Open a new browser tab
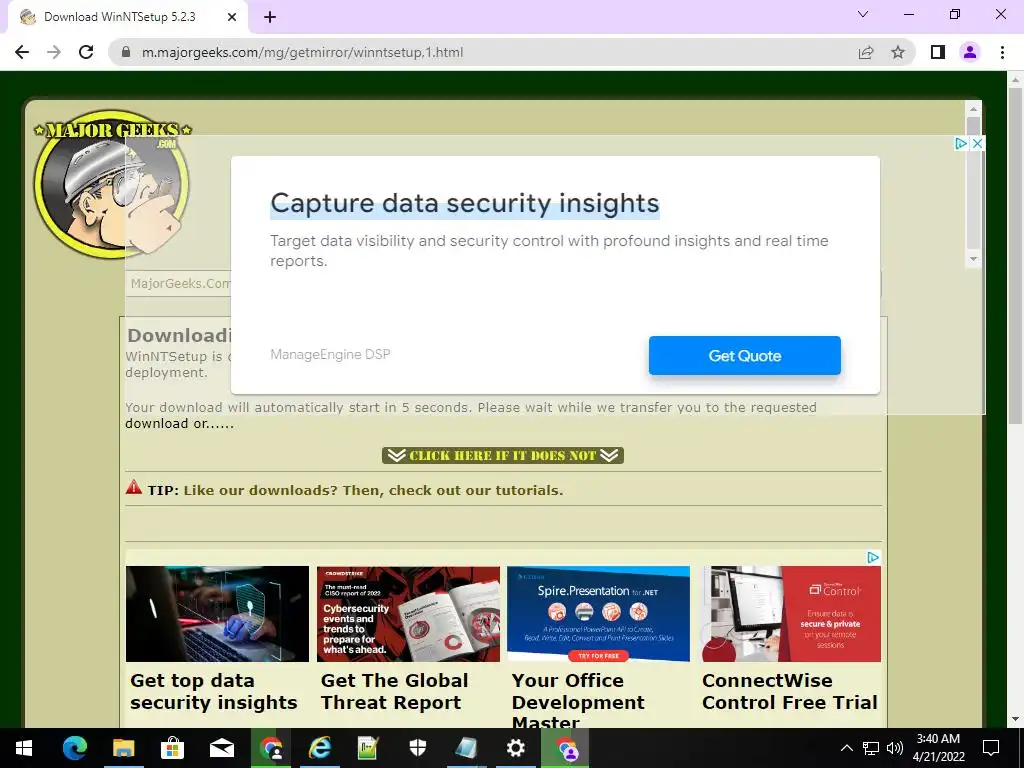 point(270,17)
